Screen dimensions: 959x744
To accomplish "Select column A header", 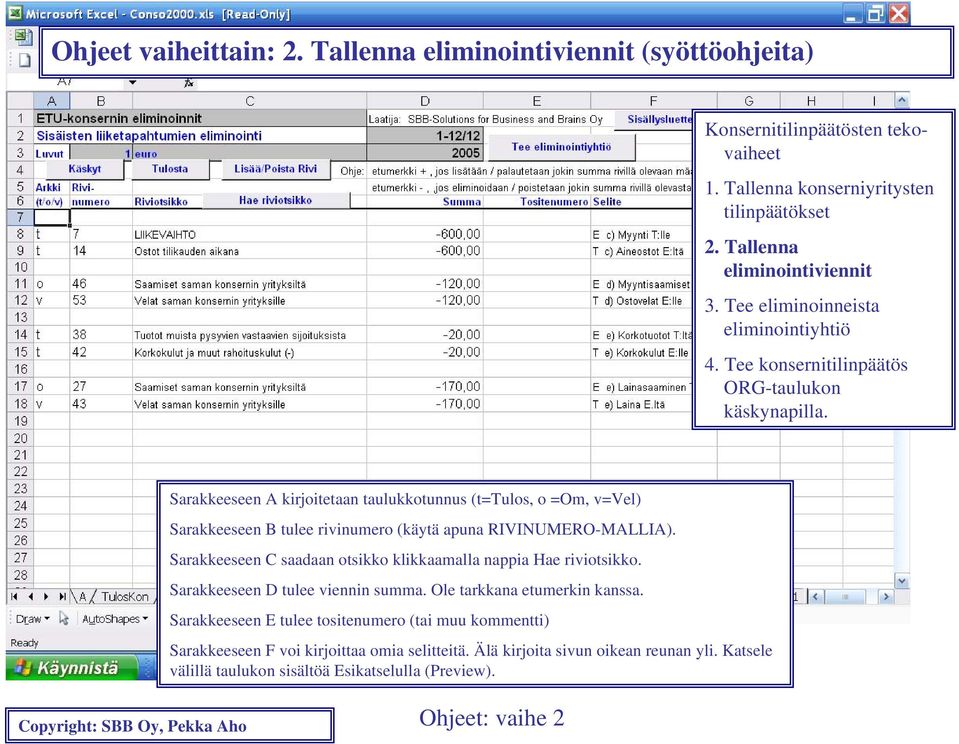I will (51, 101).
